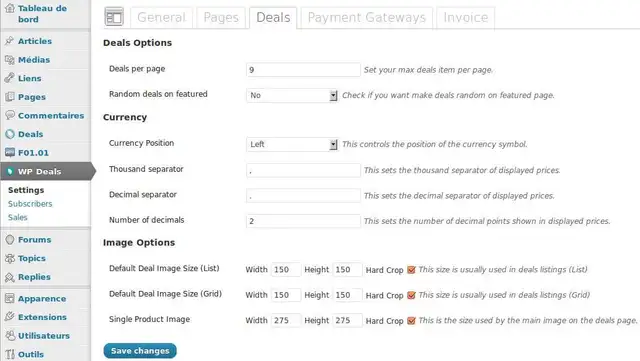640x361 pixels.
Task: Open the Payment Gateways tab
Action: coord(367,18)
